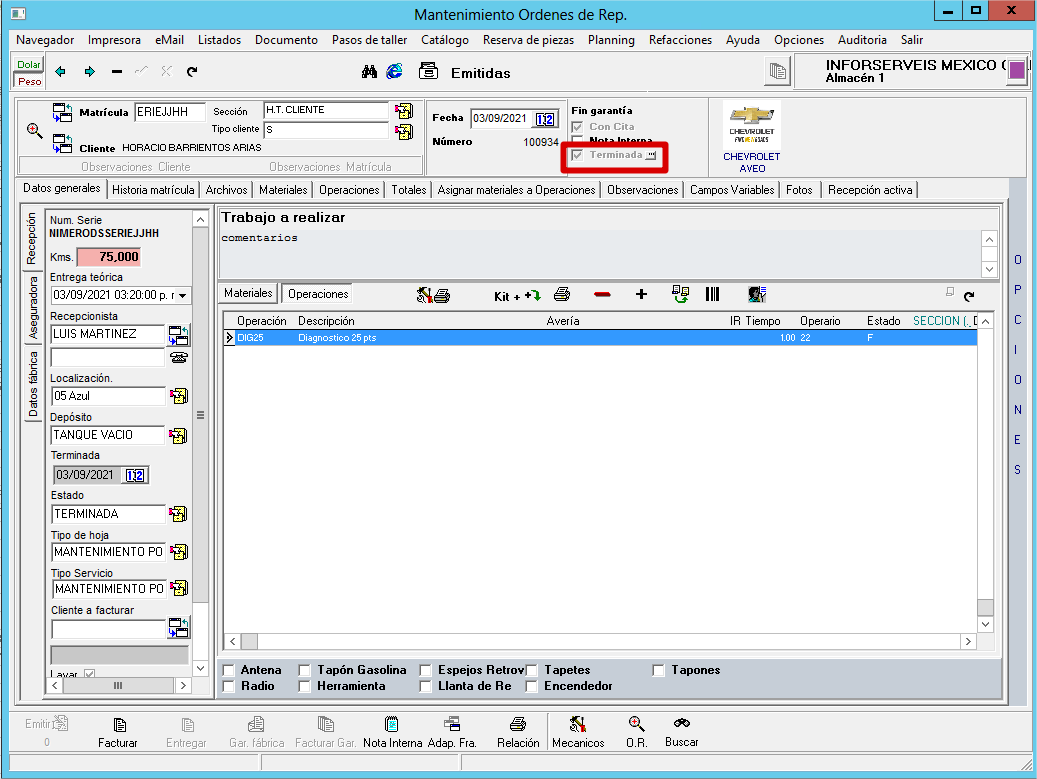Enable the Antena checkbox
Viewport: 1037px width, 779px height.
tap(229, 670)
